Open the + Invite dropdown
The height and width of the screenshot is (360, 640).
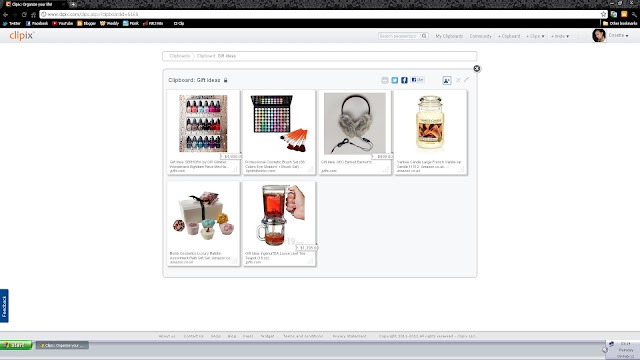[560, 36]
